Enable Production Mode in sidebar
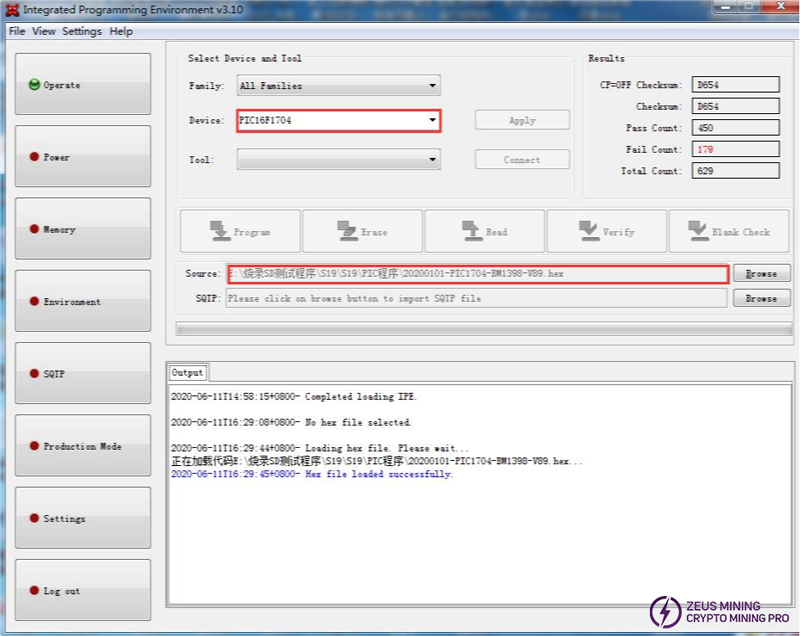Image resolution: width=800 pixels, height=636 pixels. 83,447
